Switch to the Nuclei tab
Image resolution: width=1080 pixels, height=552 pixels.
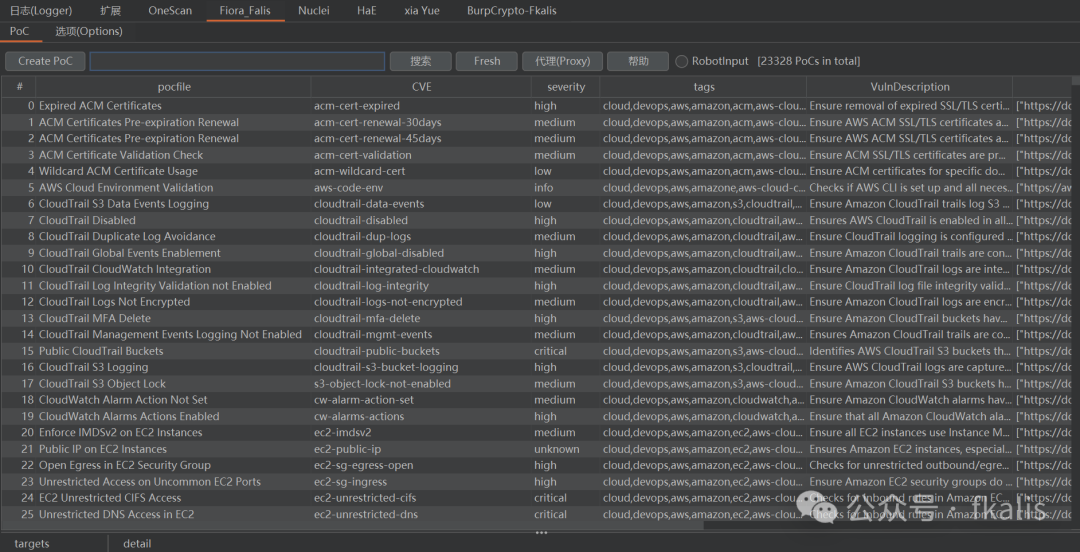click(x=313, y=10)
